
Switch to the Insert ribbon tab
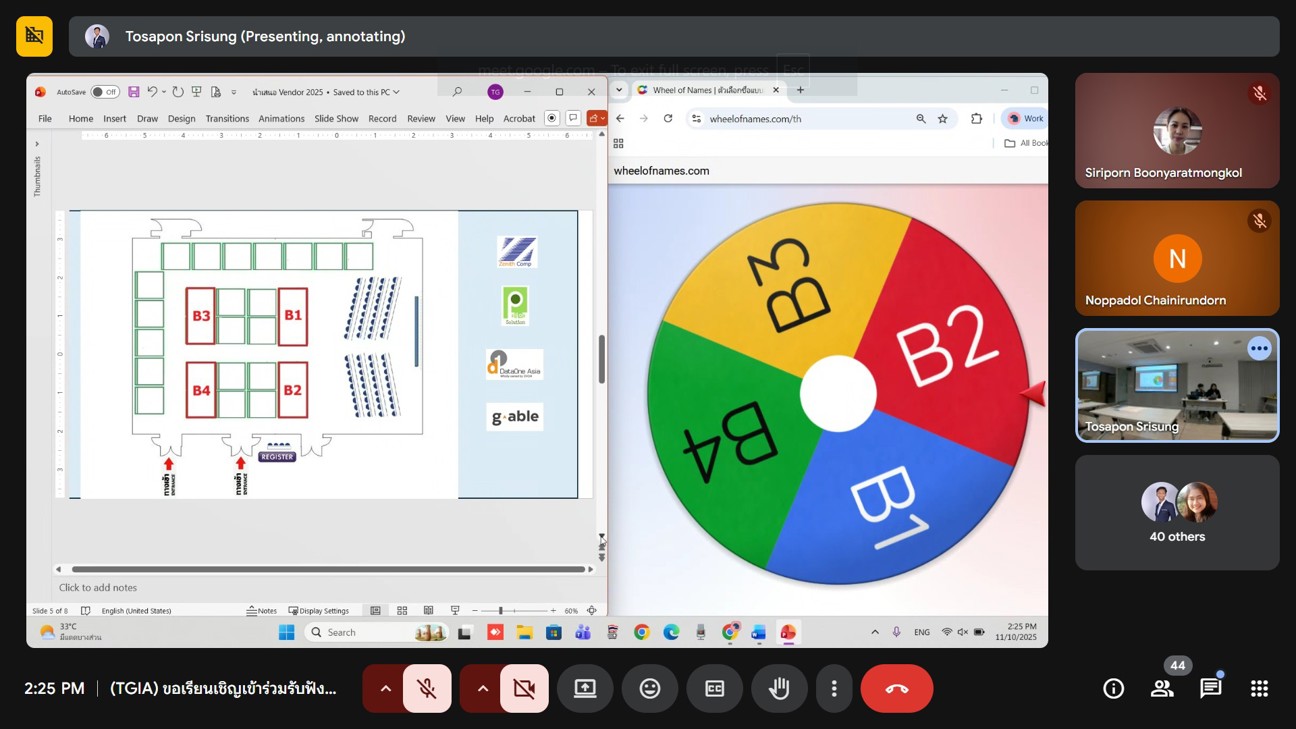pos(115,118)
